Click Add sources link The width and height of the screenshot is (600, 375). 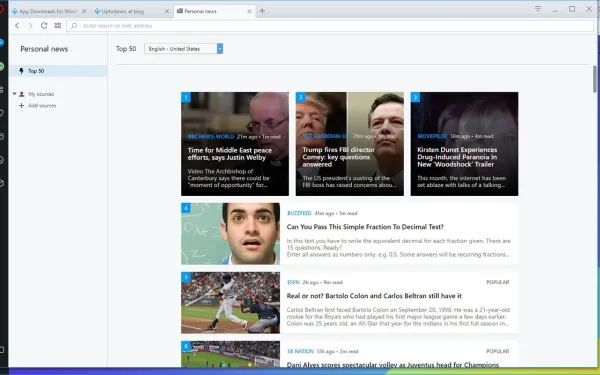pyautogui.click(x=42, y=106)
